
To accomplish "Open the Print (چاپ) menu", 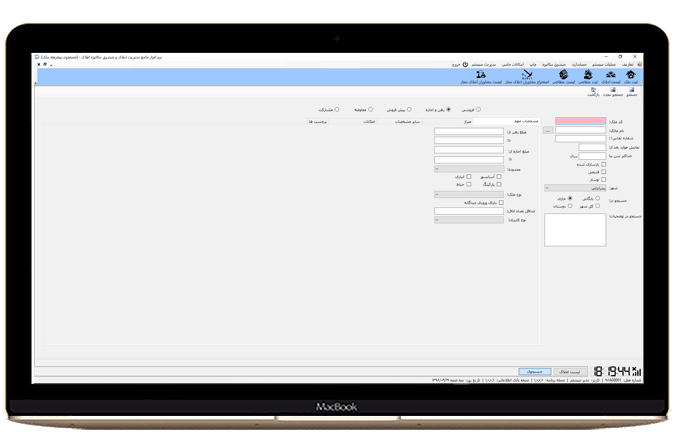I will point(533,65).
